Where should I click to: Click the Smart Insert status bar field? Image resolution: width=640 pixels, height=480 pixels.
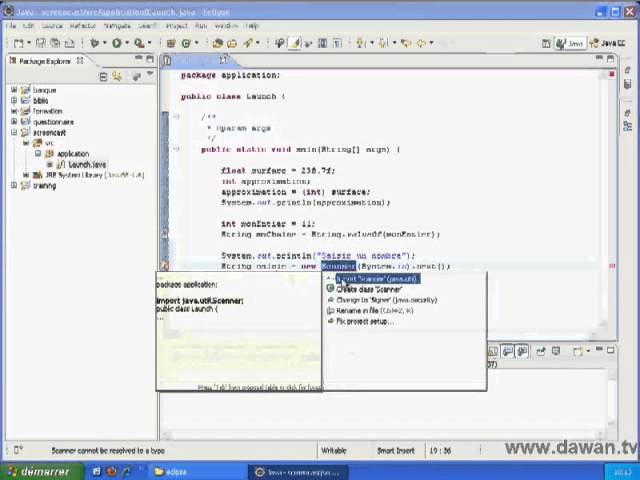pos(396,451)
